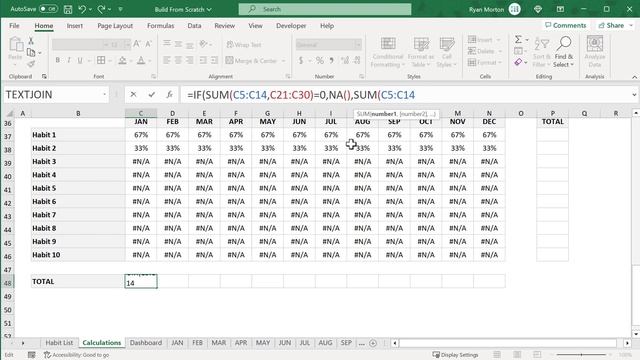
Task: Toggle Italic formatting
Action: coord(69,60)
